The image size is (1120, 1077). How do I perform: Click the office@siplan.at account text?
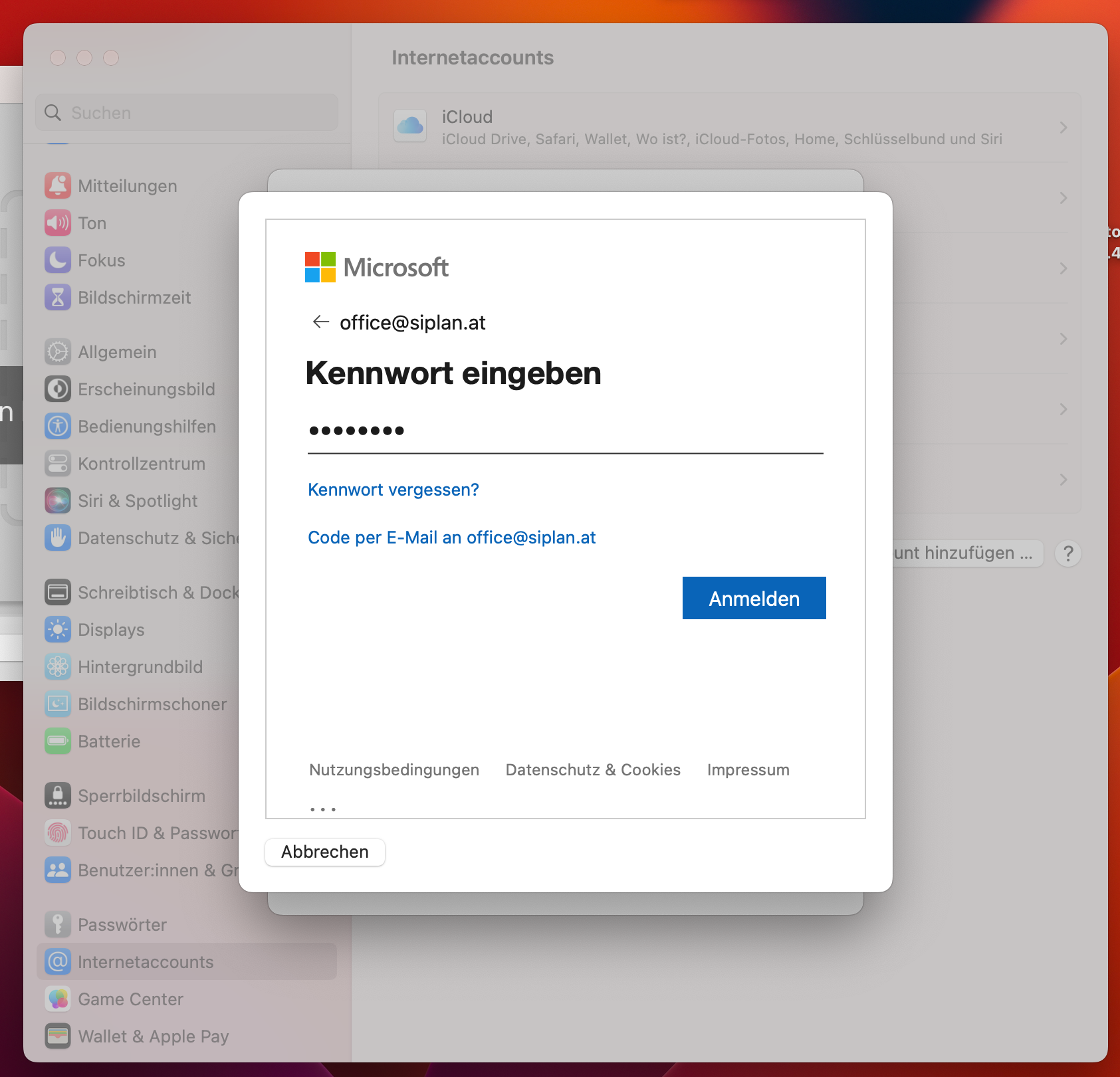tap(413, 322)
